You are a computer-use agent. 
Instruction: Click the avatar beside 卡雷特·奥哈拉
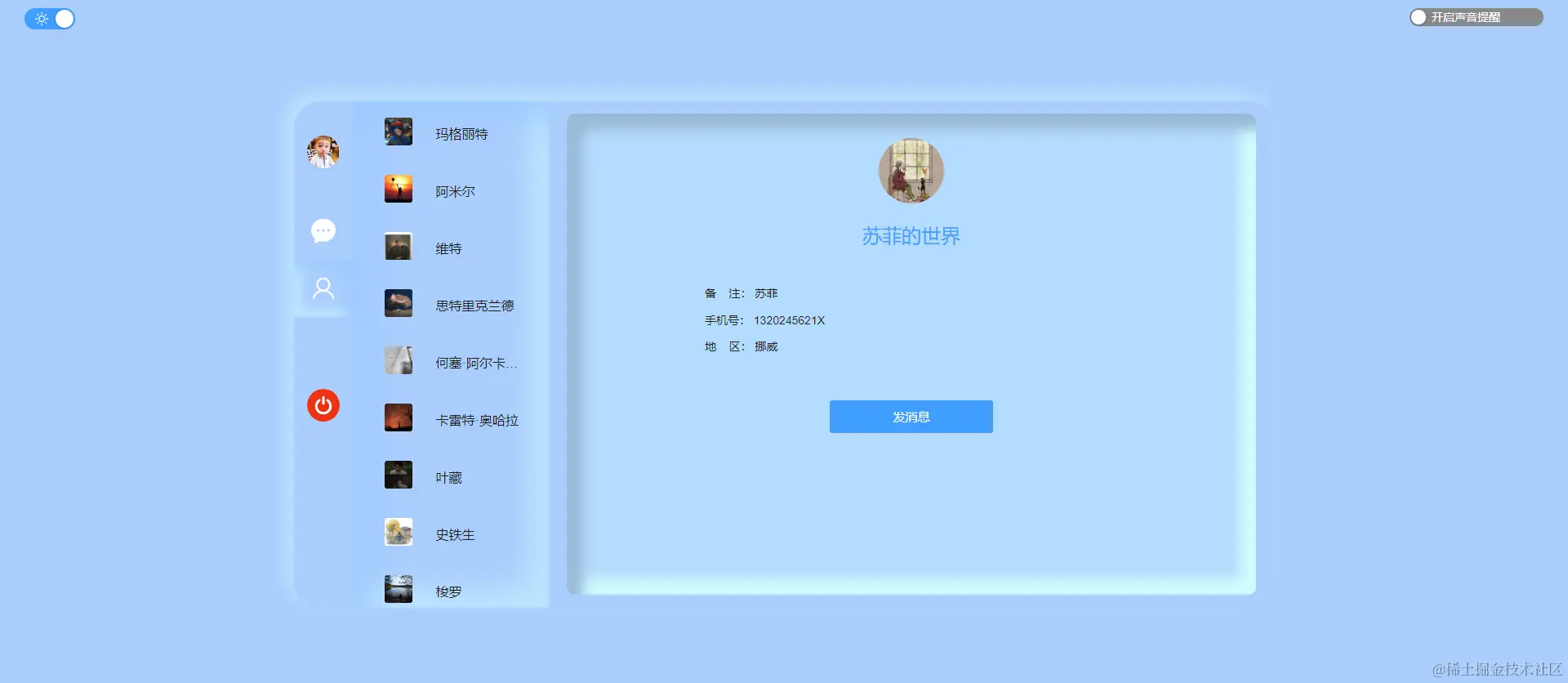pyautogui.click(x=399, y=417)
